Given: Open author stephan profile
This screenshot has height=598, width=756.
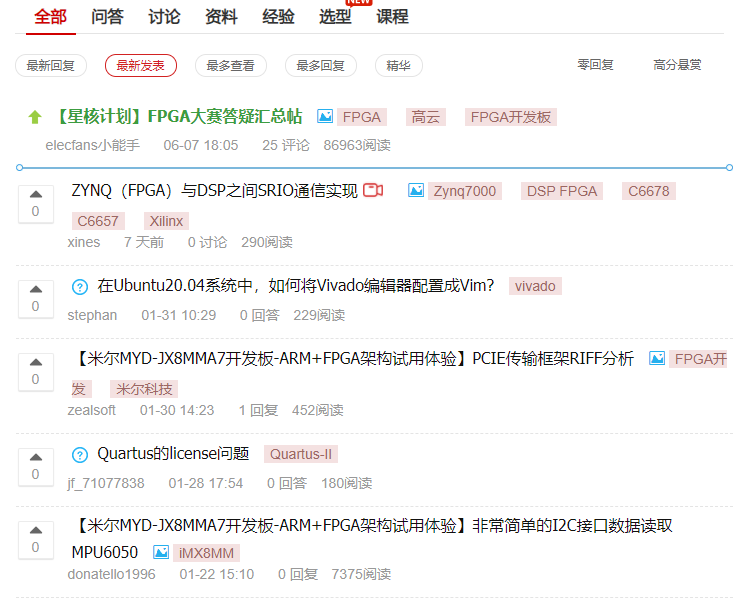Looking at the screenshot, I should click(x=92, y=315).
